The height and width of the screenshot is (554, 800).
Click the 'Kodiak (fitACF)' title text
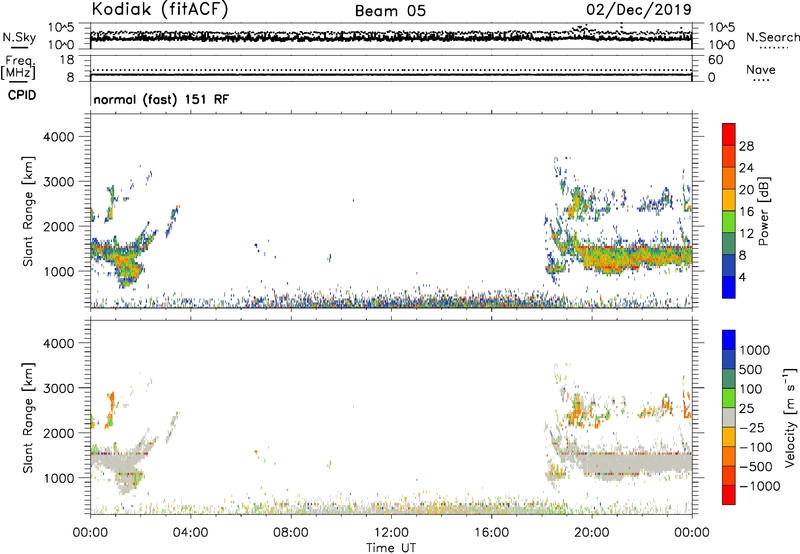pyautogui.click(x=160, y=10)
